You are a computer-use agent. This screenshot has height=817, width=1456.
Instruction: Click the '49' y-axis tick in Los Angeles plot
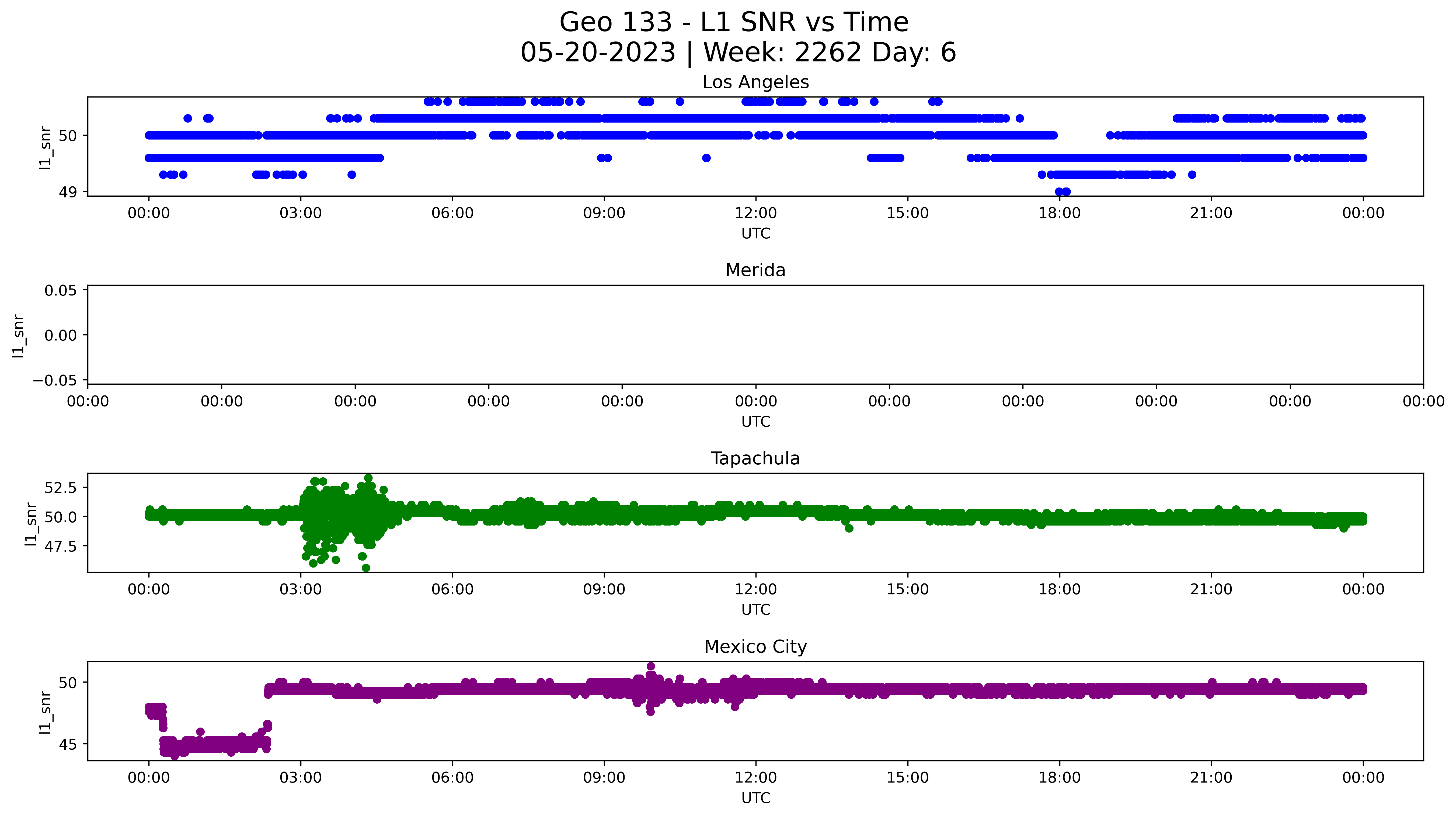pos(68,192)
